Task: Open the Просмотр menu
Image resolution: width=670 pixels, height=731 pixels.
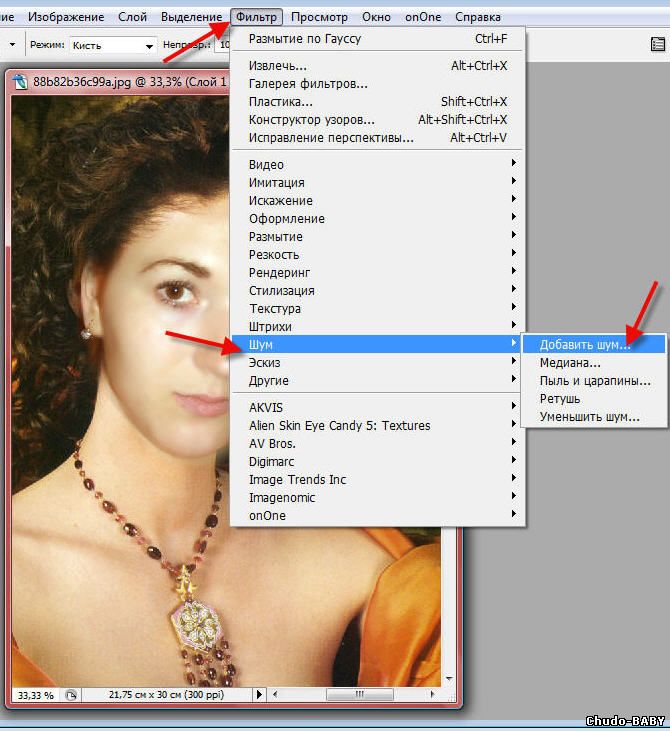Action: (x=319, y=17)
